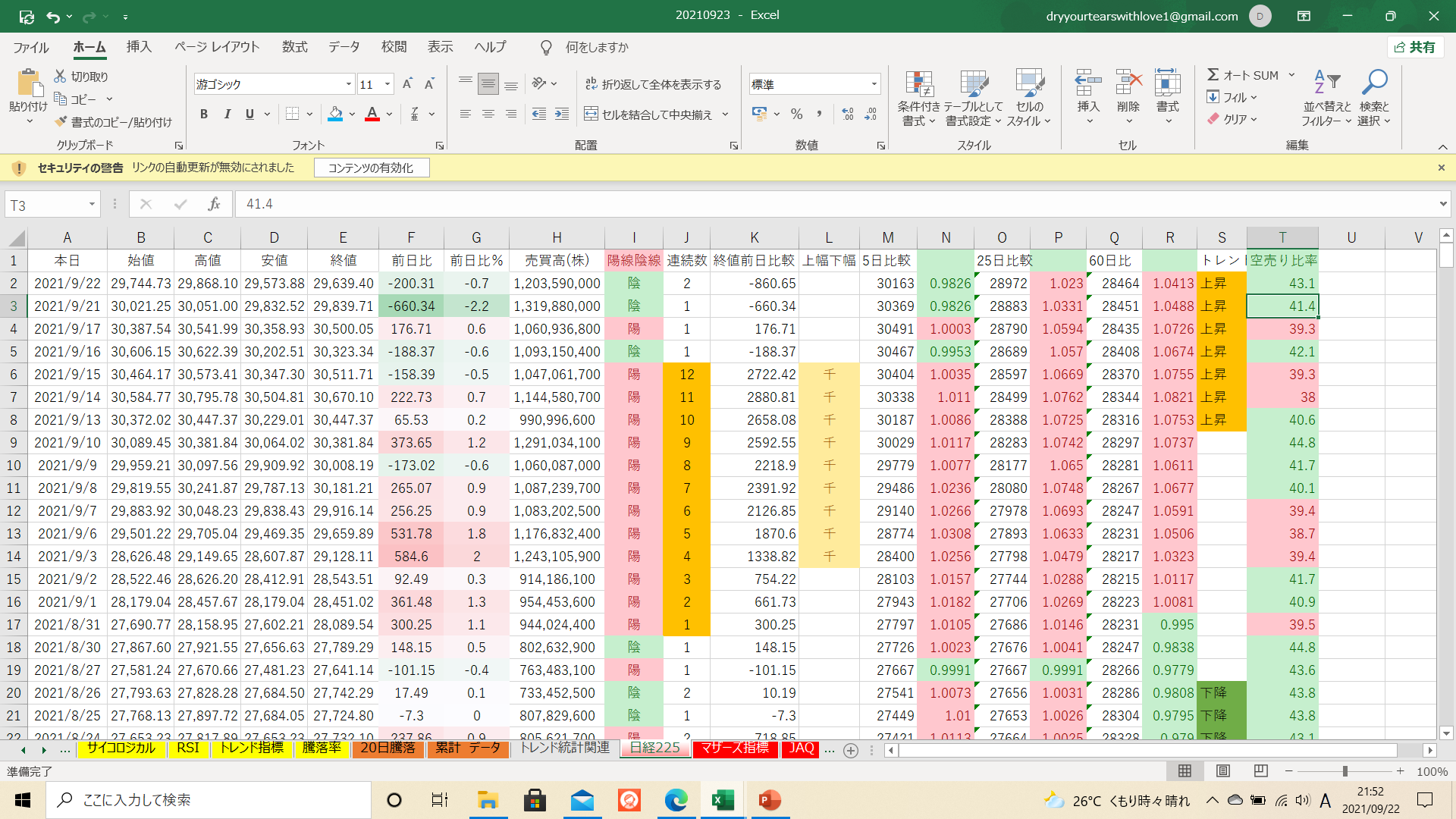Click the Merge and Center cells icon

pyautogui.click(x=591, y=114)
